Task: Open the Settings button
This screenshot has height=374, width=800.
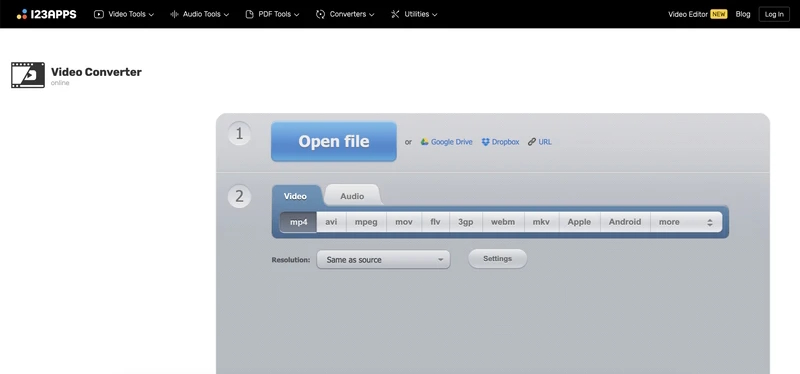Action: pos(497,259)
